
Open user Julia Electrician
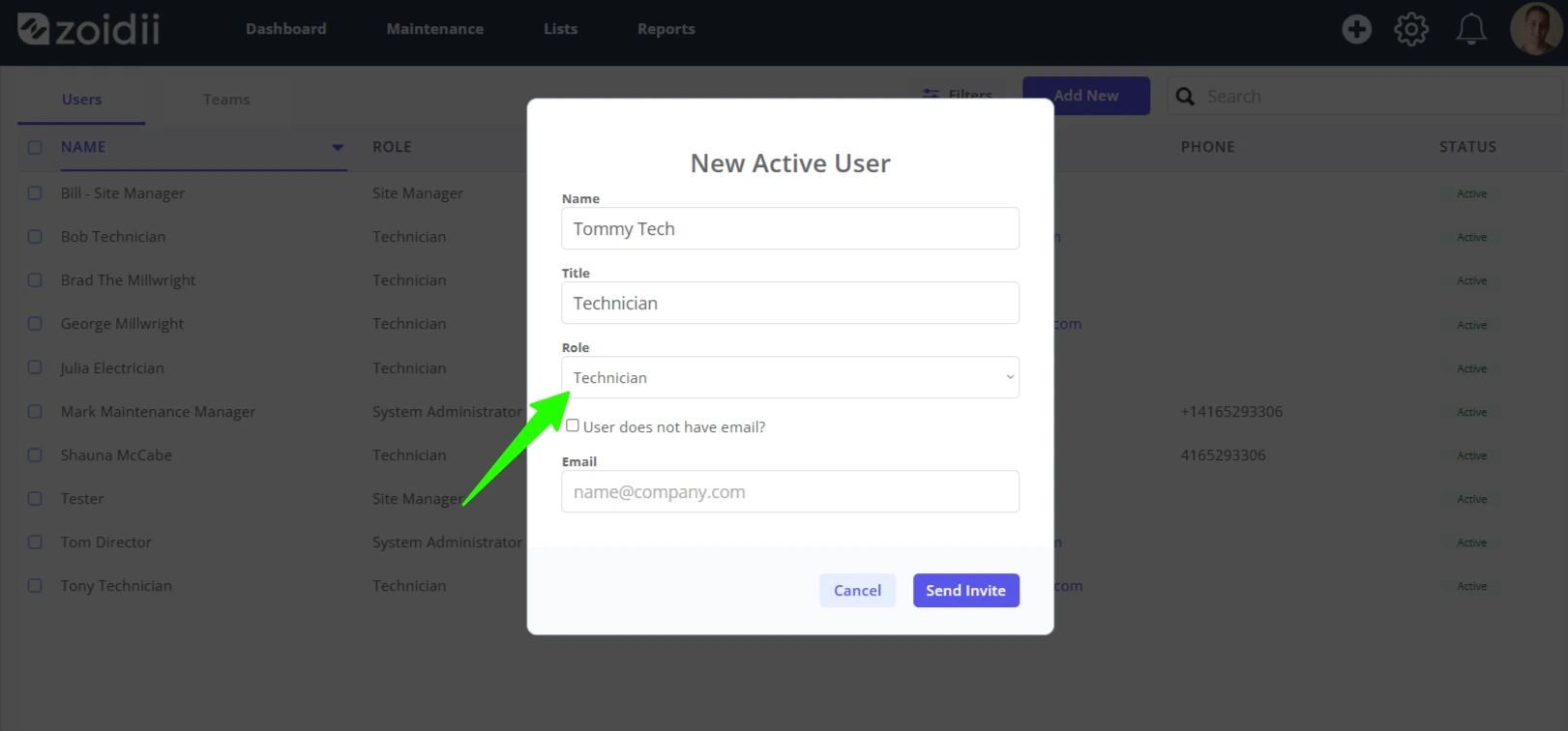(x=112, y=368)
